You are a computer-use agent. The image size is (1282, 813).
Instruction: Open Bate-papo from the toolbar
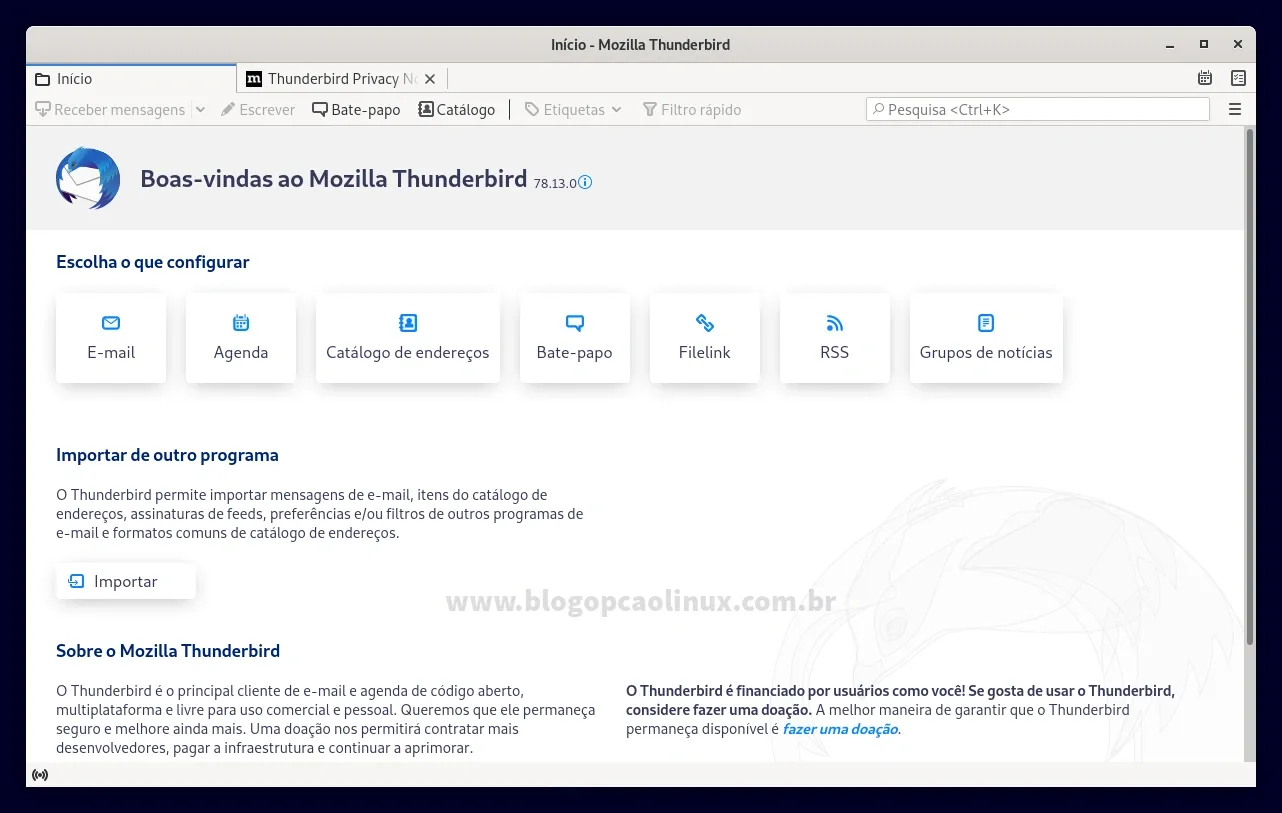pyautogui.click(x=356, y=110)
